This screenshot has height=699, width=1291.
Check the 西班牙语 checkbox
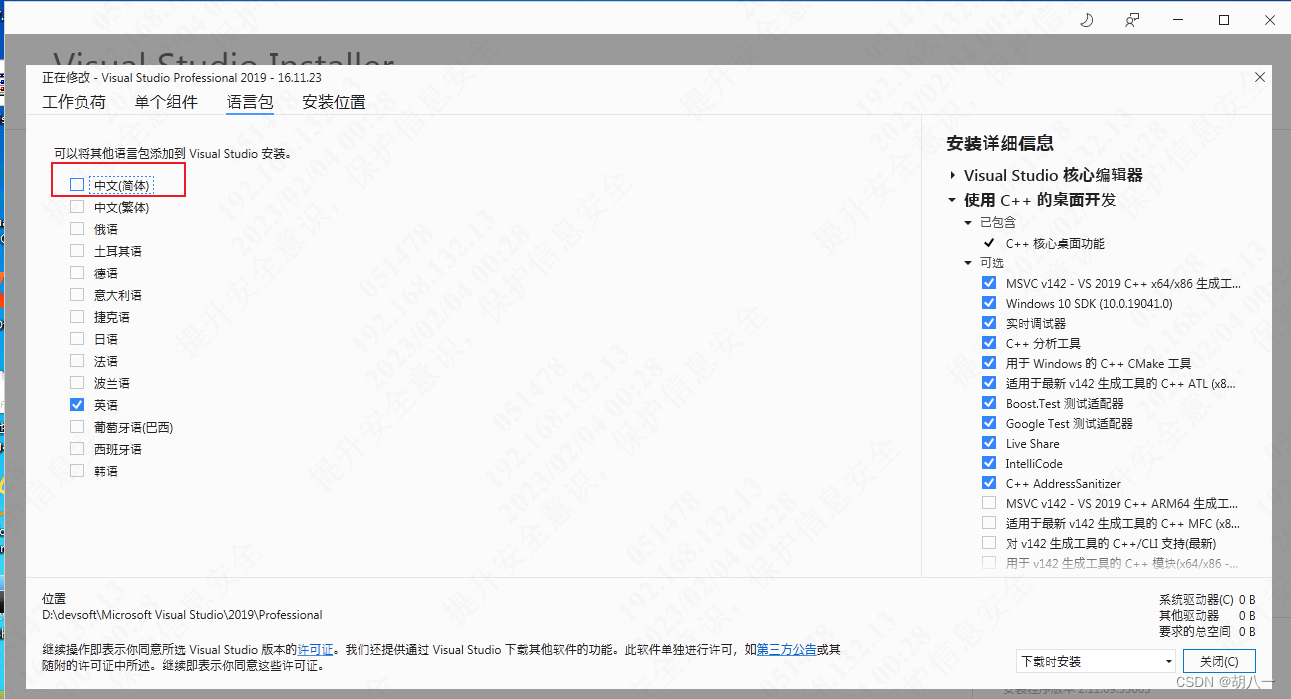click(x=77, y=449)
